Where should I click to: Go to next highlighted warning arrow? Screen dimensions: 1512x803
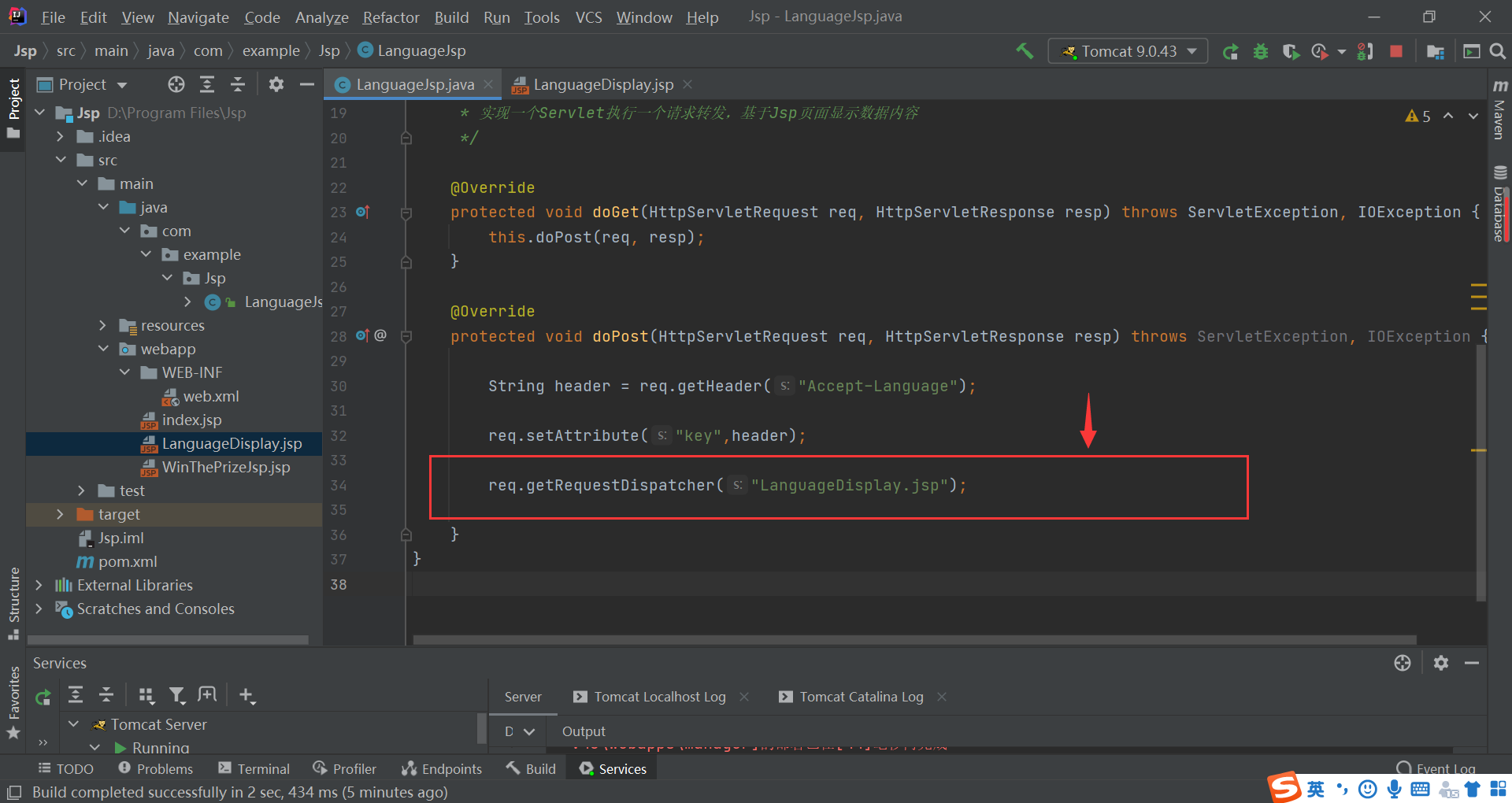(x=1473, y=116)
